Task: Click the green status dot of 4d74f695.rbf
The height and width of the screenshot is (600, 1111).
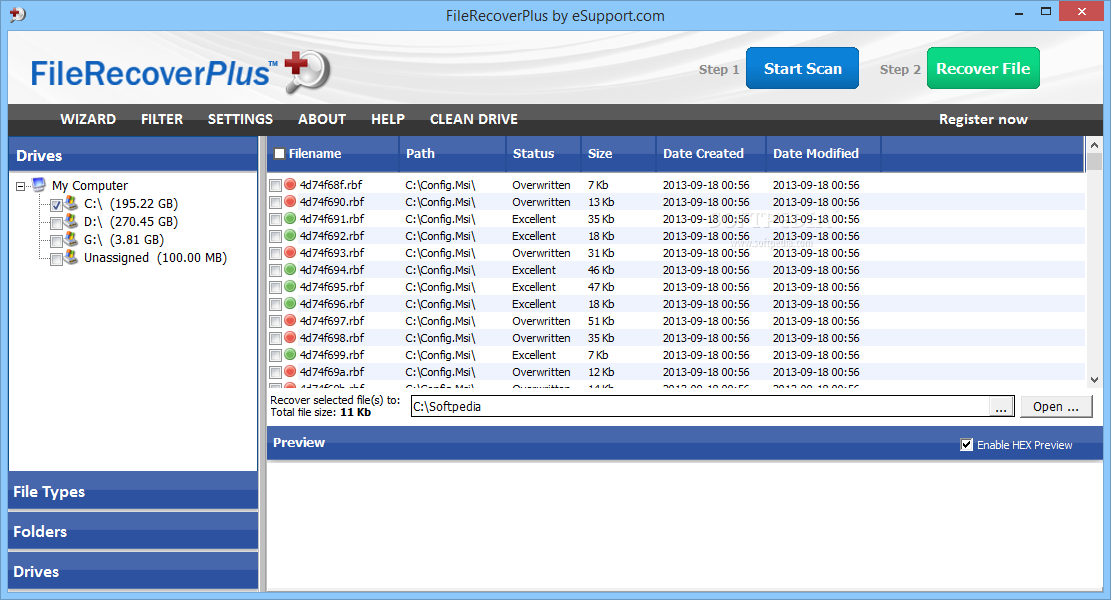Action: [x=290, y=286]
